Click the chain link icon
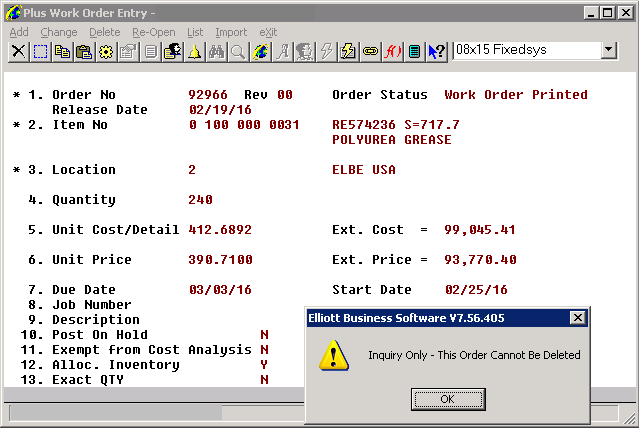 [x=370, y=52]
